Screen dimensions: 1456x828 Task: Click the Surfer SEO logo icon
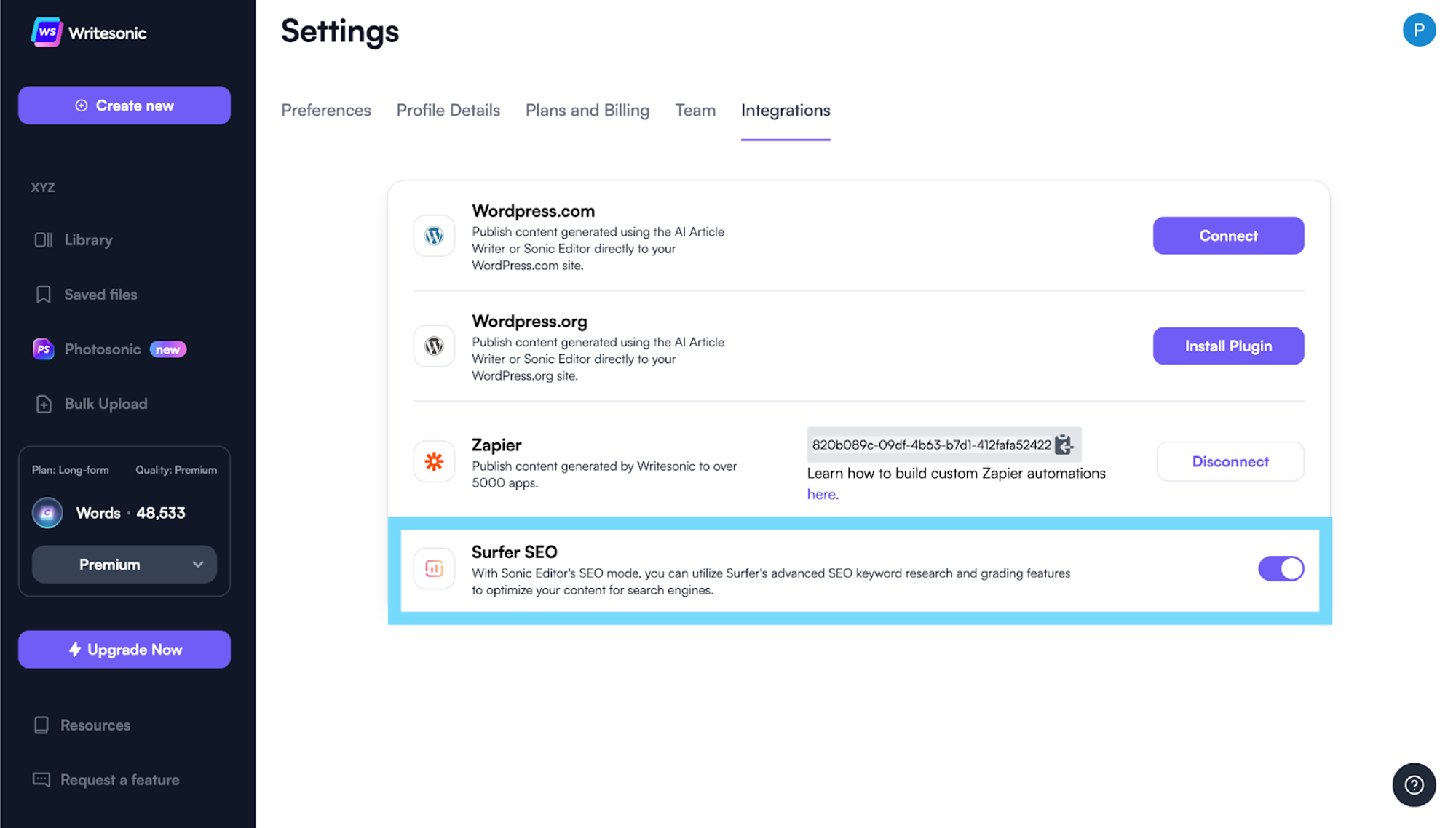point(434,568)
